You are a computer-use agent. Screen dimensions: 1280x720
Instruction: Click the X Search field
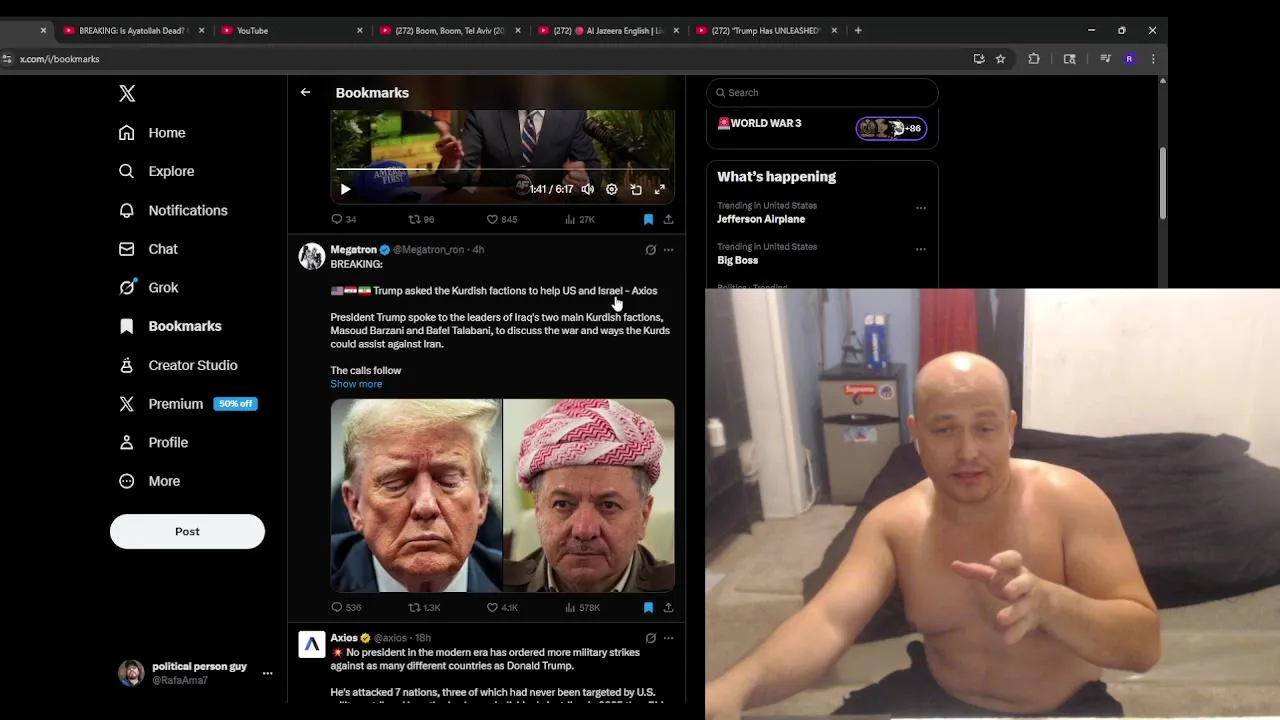[x=822, y=93]
